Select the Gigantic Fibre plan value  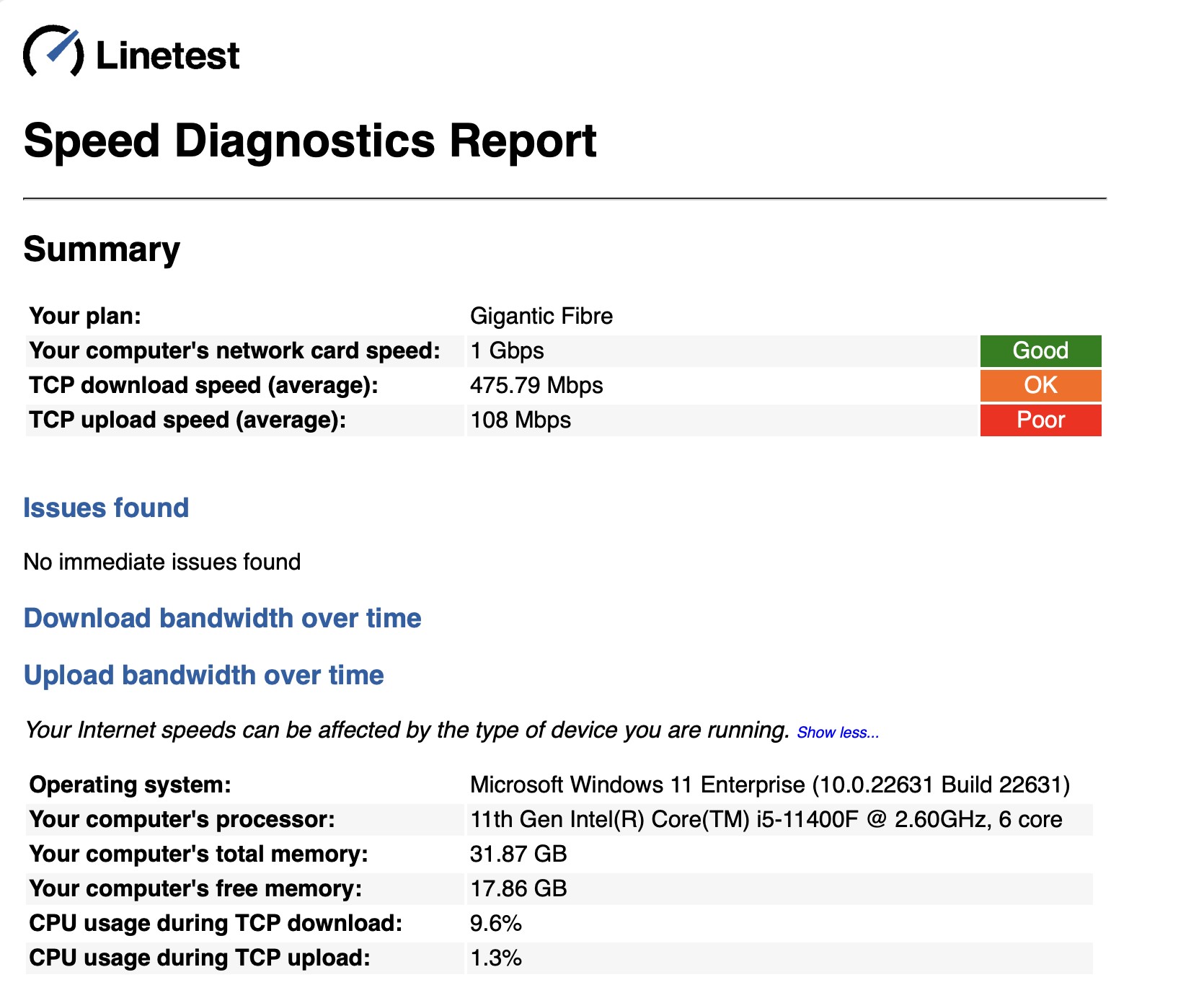tap(541, 316)
